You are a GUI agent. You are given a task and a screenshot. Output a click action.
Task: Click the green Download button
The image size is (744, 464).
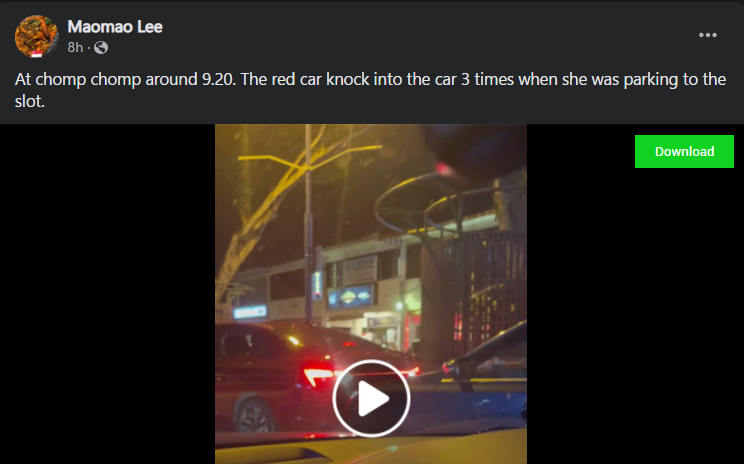click(684, 151)
